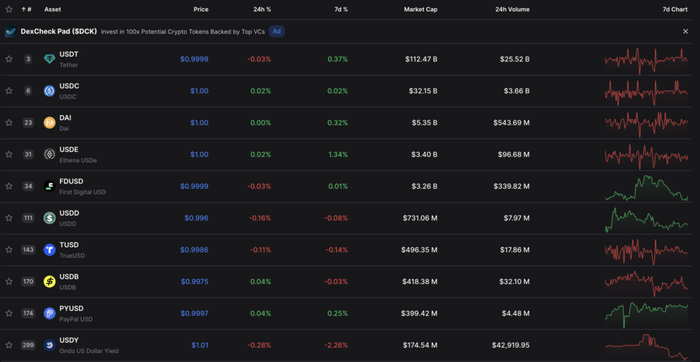Viewport: 700px width, 362px height.
Task: Click the USDY price $1.01
Action: pyautogui.click(x=200, y=345)
